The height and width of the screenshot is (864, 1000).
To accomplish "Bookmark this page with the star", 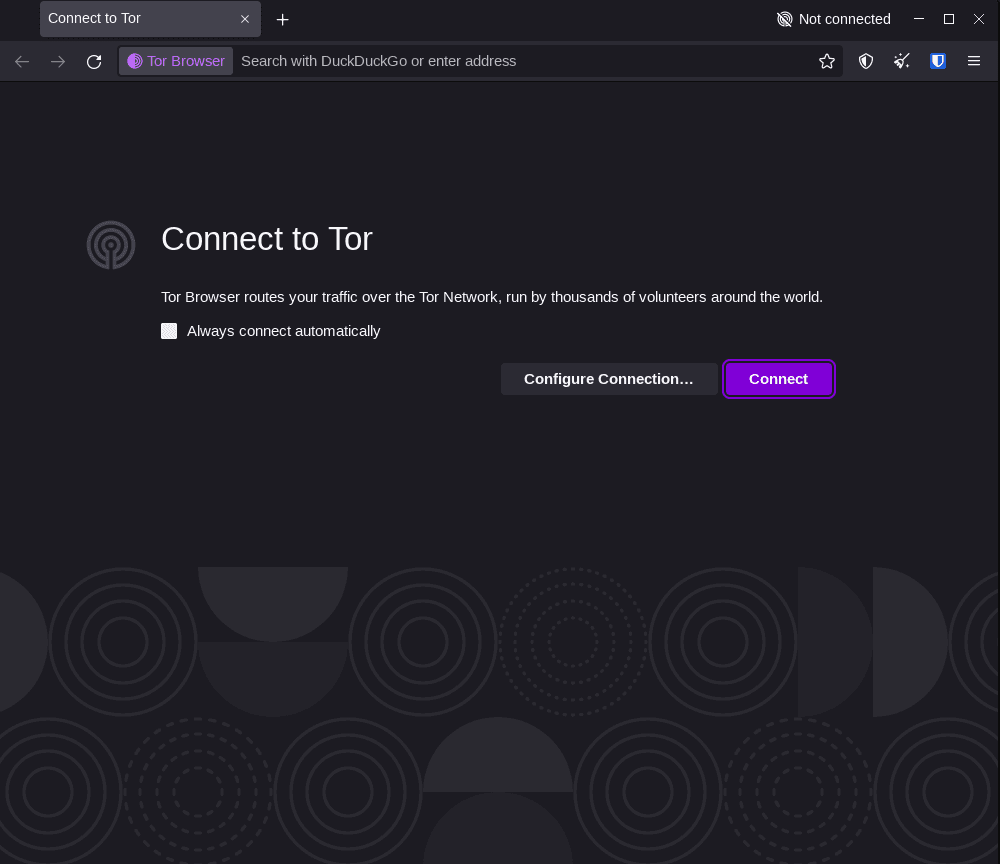I will point(827,61).
